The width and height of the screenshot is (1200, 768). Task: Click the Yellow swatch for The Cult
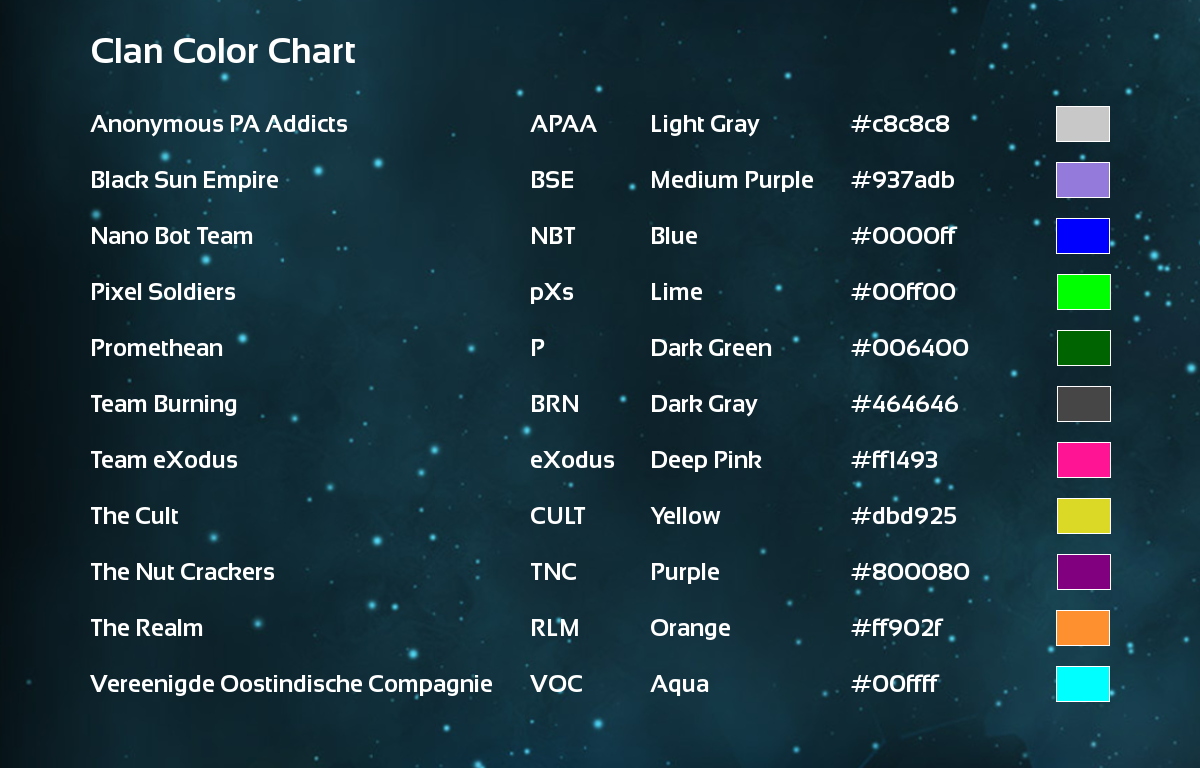click(x=1083, y=516)
